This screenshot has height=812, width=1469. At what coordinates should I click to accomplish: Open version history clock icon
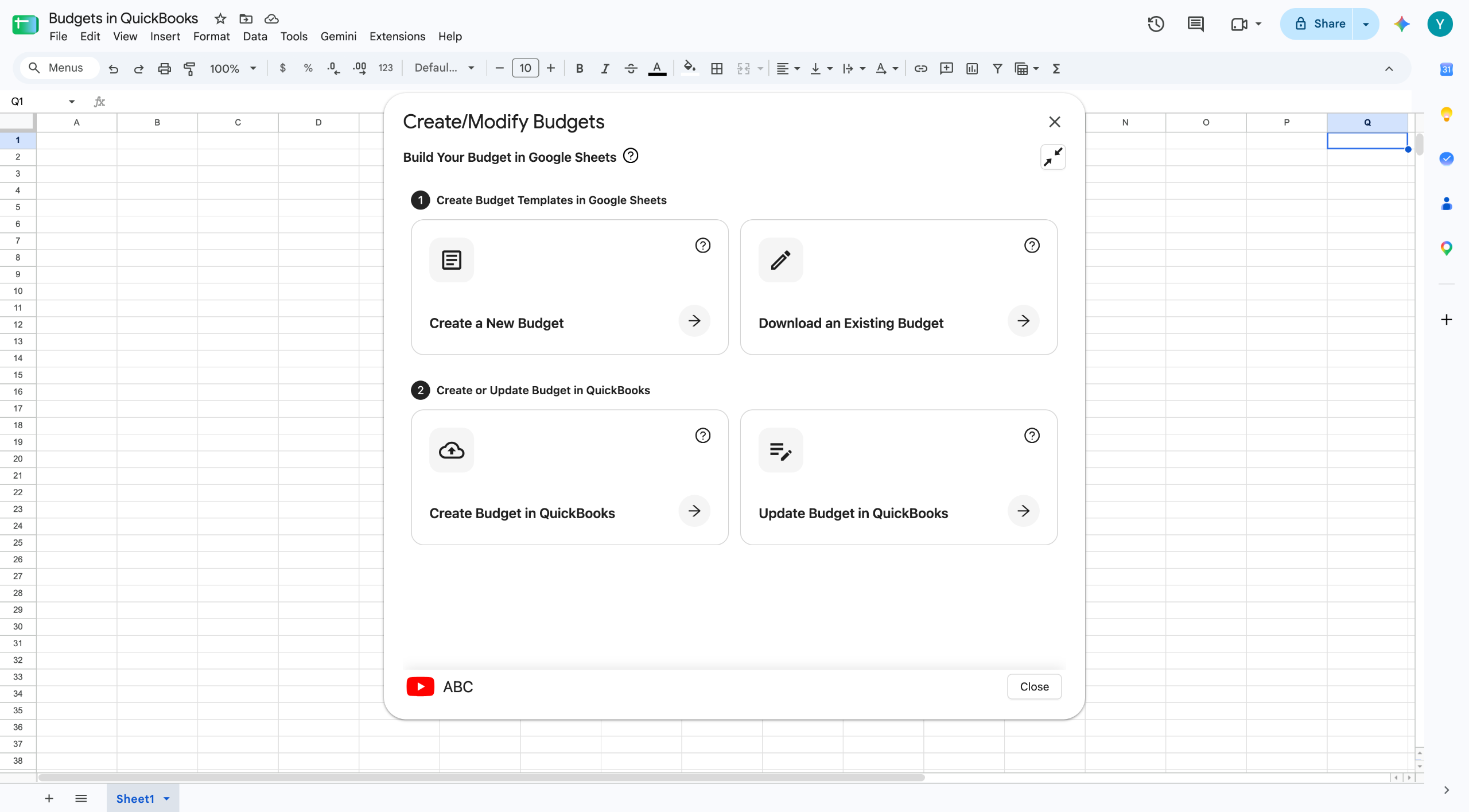pos(1156,24)
